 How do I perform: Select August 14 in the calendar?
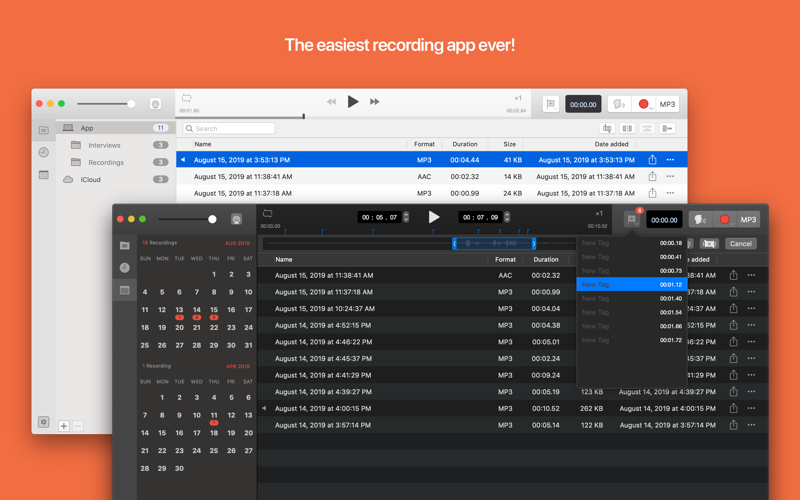click(196, 310)
